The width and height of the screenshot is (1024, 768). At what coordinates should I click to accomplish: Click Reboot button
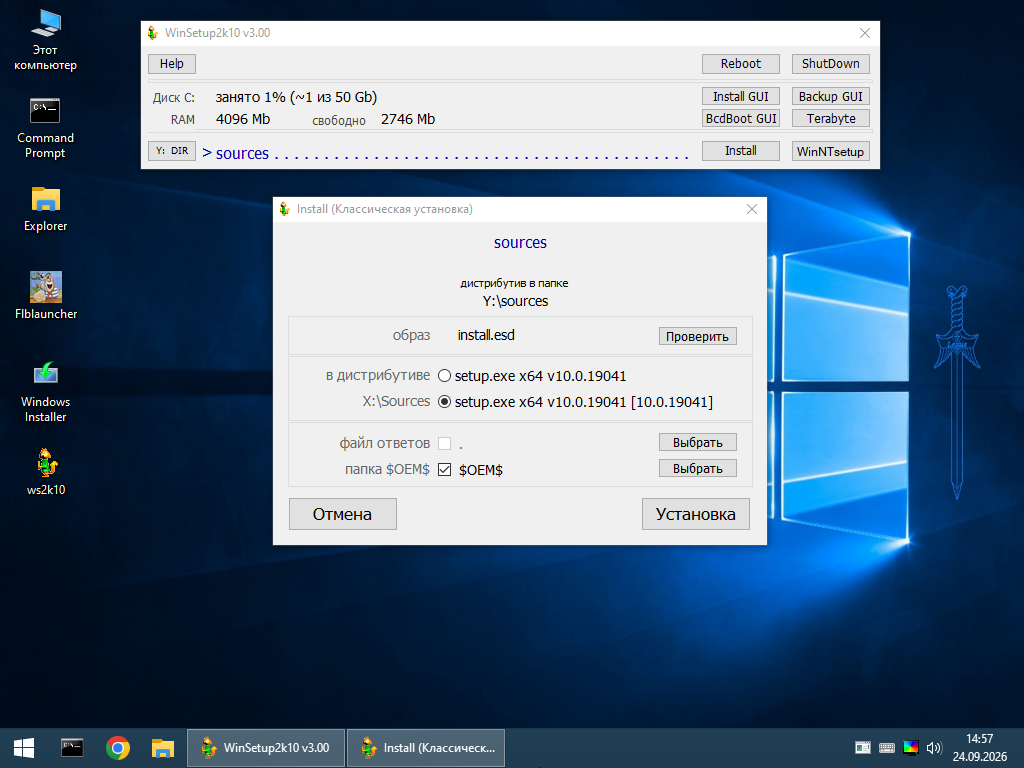[741, 63]
